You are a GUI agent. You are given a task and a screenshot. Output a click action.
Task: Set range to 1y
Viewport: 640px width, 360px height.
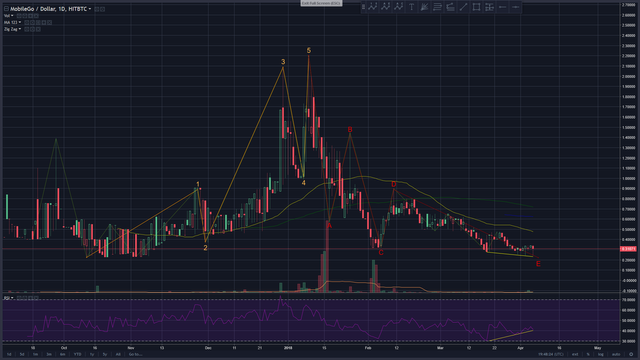[92, 354]
